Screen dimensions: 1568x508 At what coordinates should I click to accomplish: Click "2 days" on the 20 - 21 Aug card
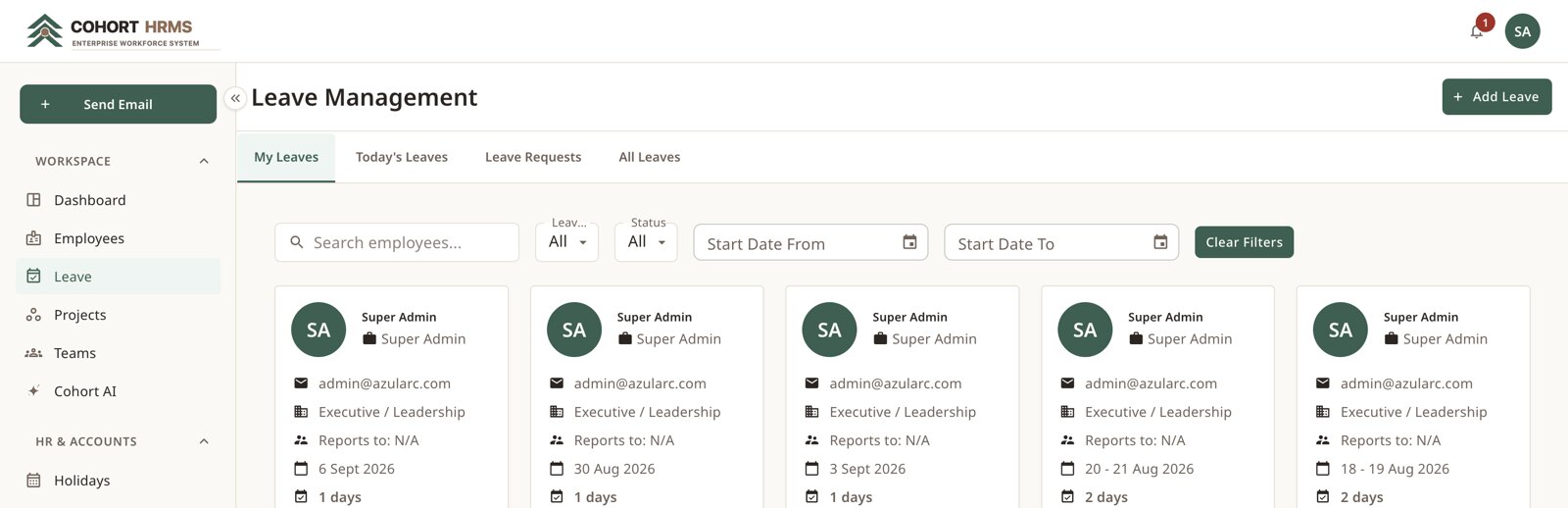[x=1106, y=497]
